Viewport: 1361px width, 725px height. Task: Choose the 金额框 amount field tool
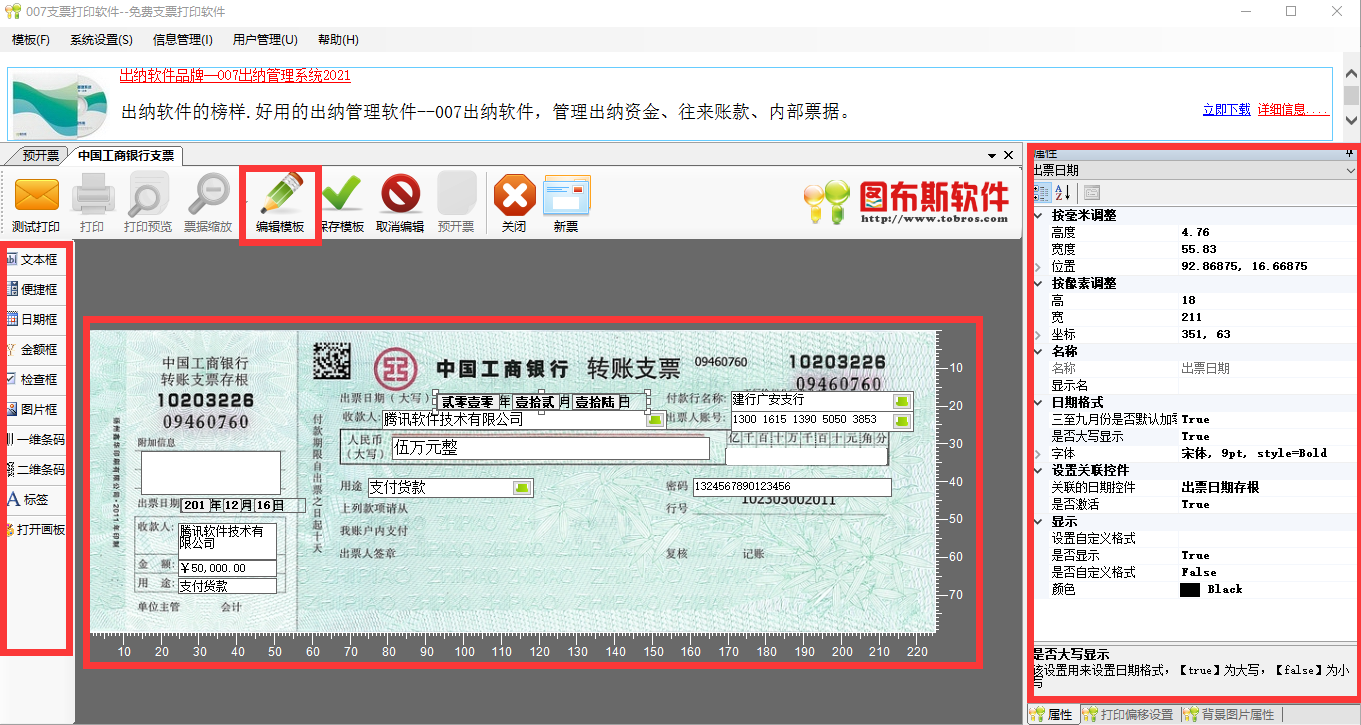click(36, 349)
